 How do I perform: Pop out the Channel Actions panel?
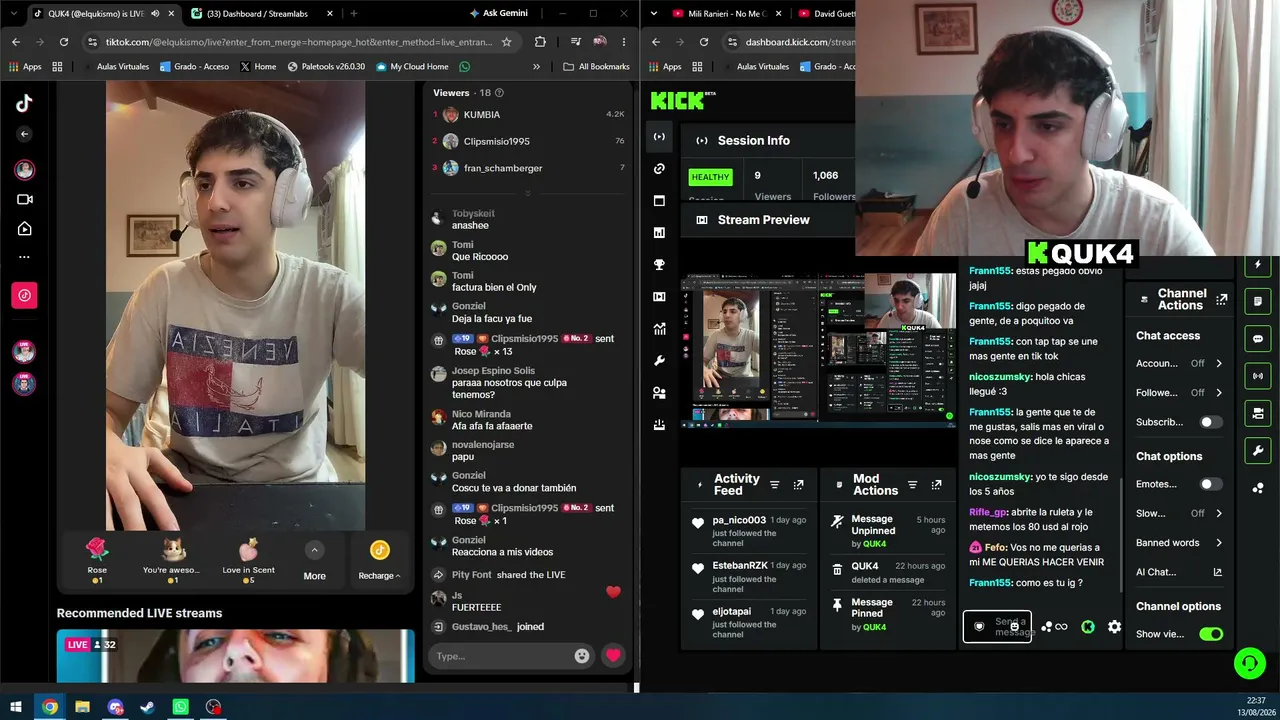[1221, 299]
